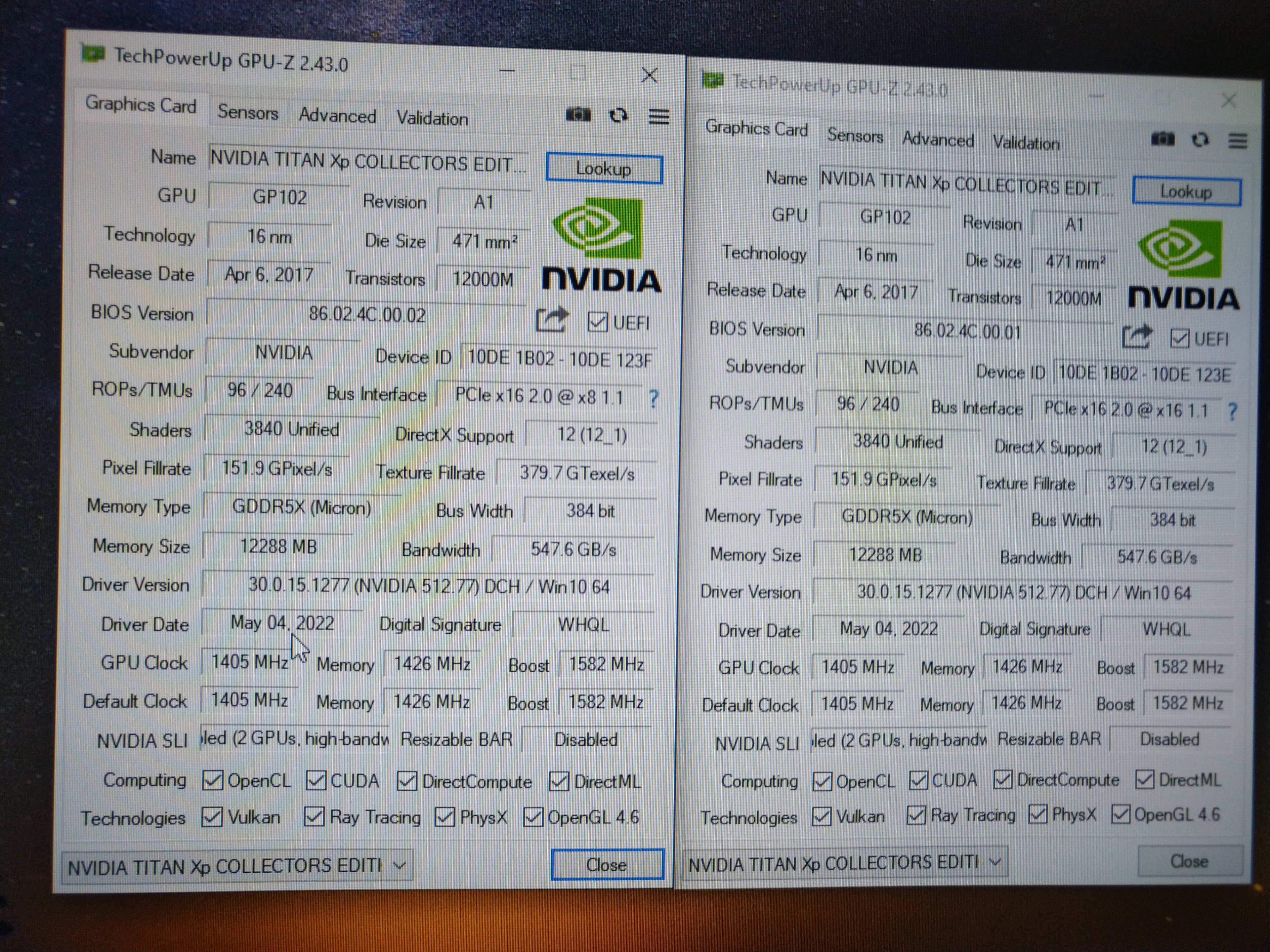Click bus interface question mark in left window

pyautogui.click(x=654, y=398)
